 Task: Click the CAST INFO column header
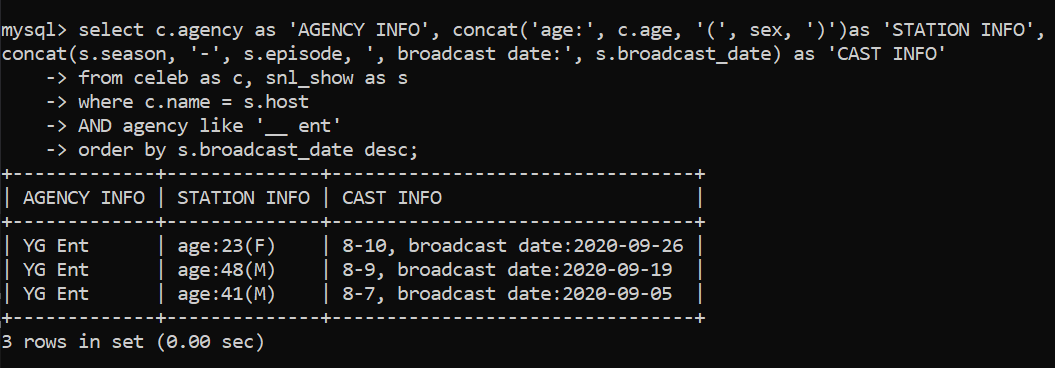tap(392, 198)
